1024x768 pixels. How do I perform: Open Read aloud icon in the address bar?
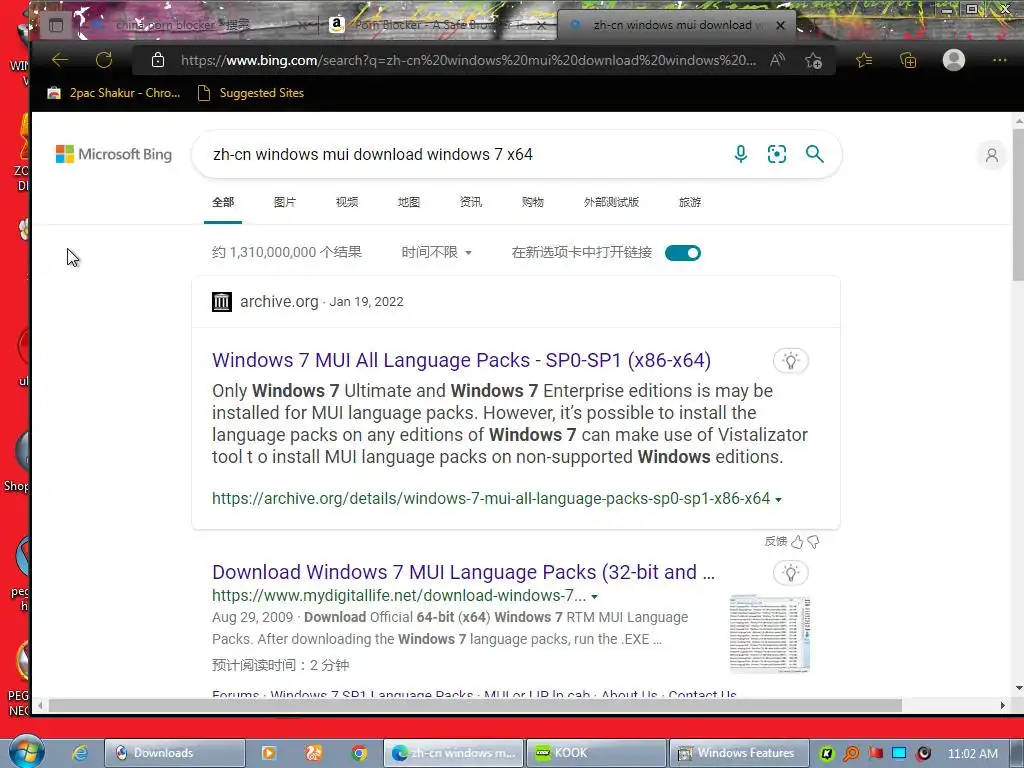pyautogui.click(x=776, y=60)
